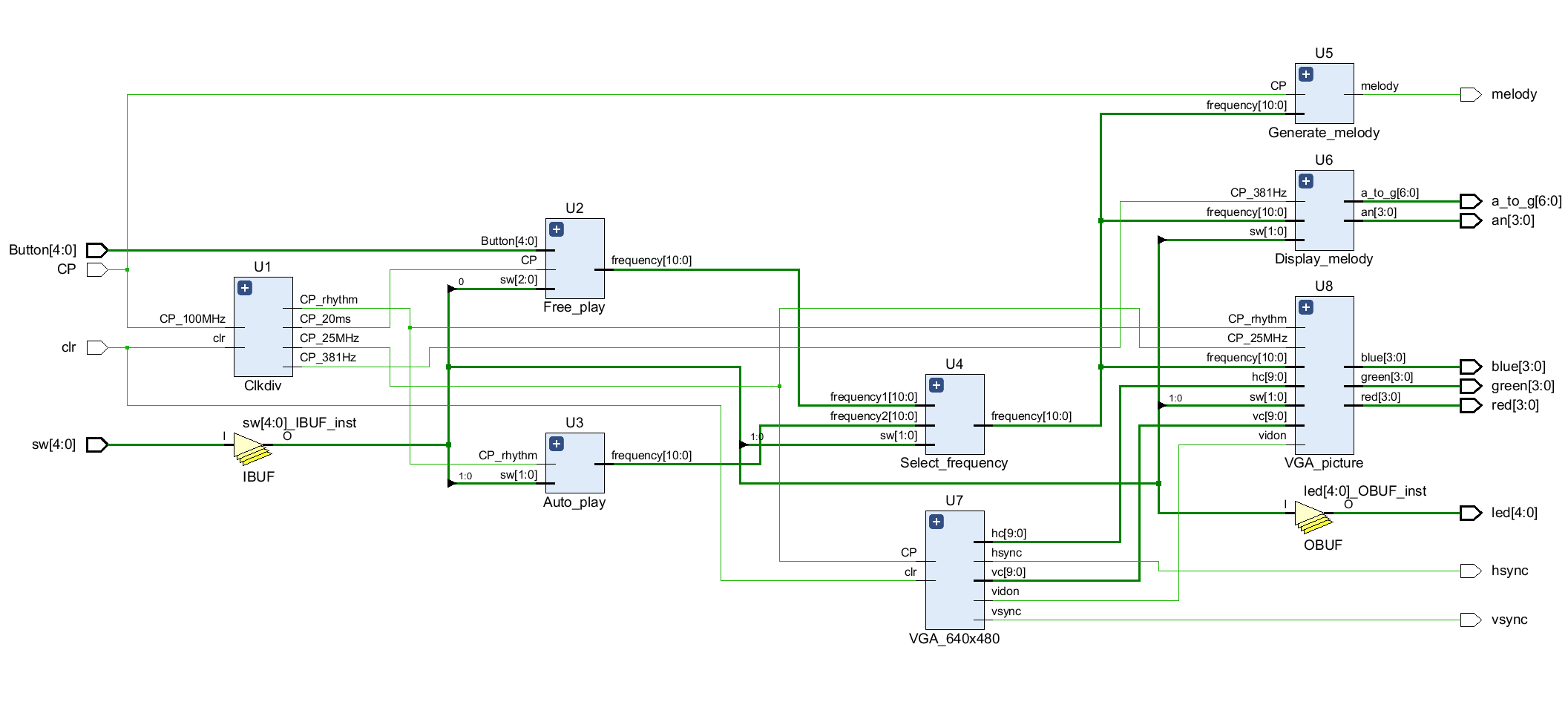1568x722 pixels.
Task: Expand the U1 Clkdiv block plus icon
Action: [x=244, y=288]
